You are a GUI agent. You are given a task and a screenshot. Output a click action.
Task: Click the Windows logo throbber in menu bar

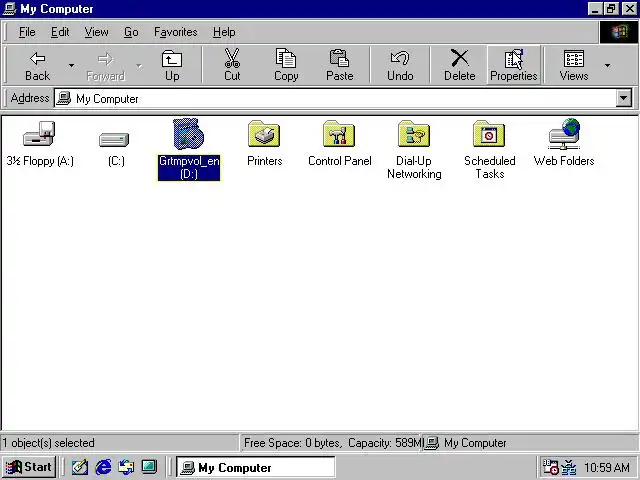619,32
